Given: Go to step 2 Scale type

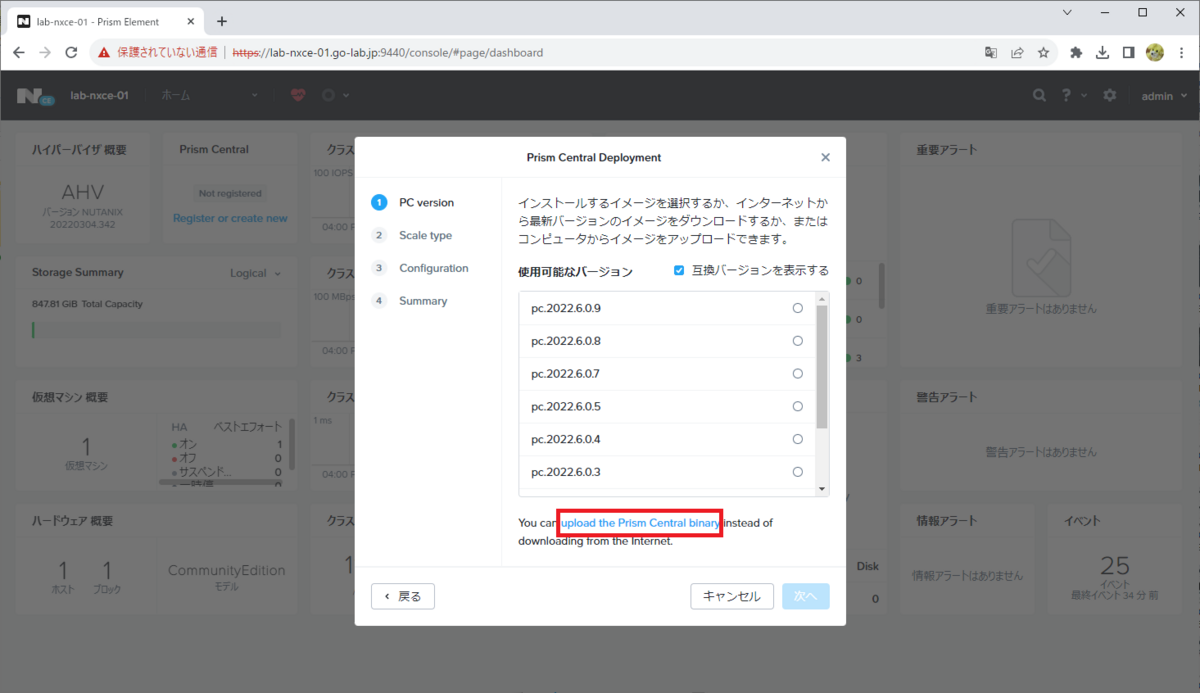Looking at the screenshot, I should click(x=412, y=235).
